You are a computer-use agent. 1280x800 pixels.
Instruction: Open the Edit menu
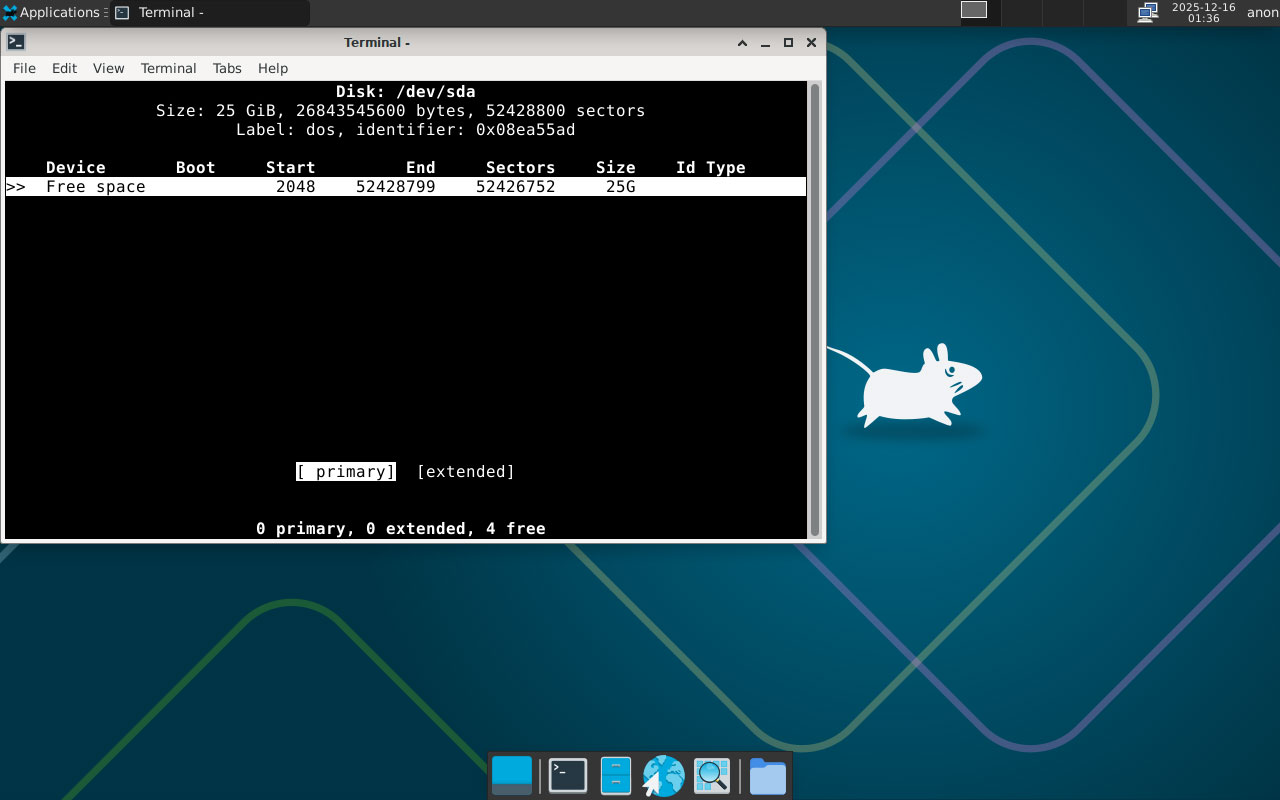tap(64, 68)
